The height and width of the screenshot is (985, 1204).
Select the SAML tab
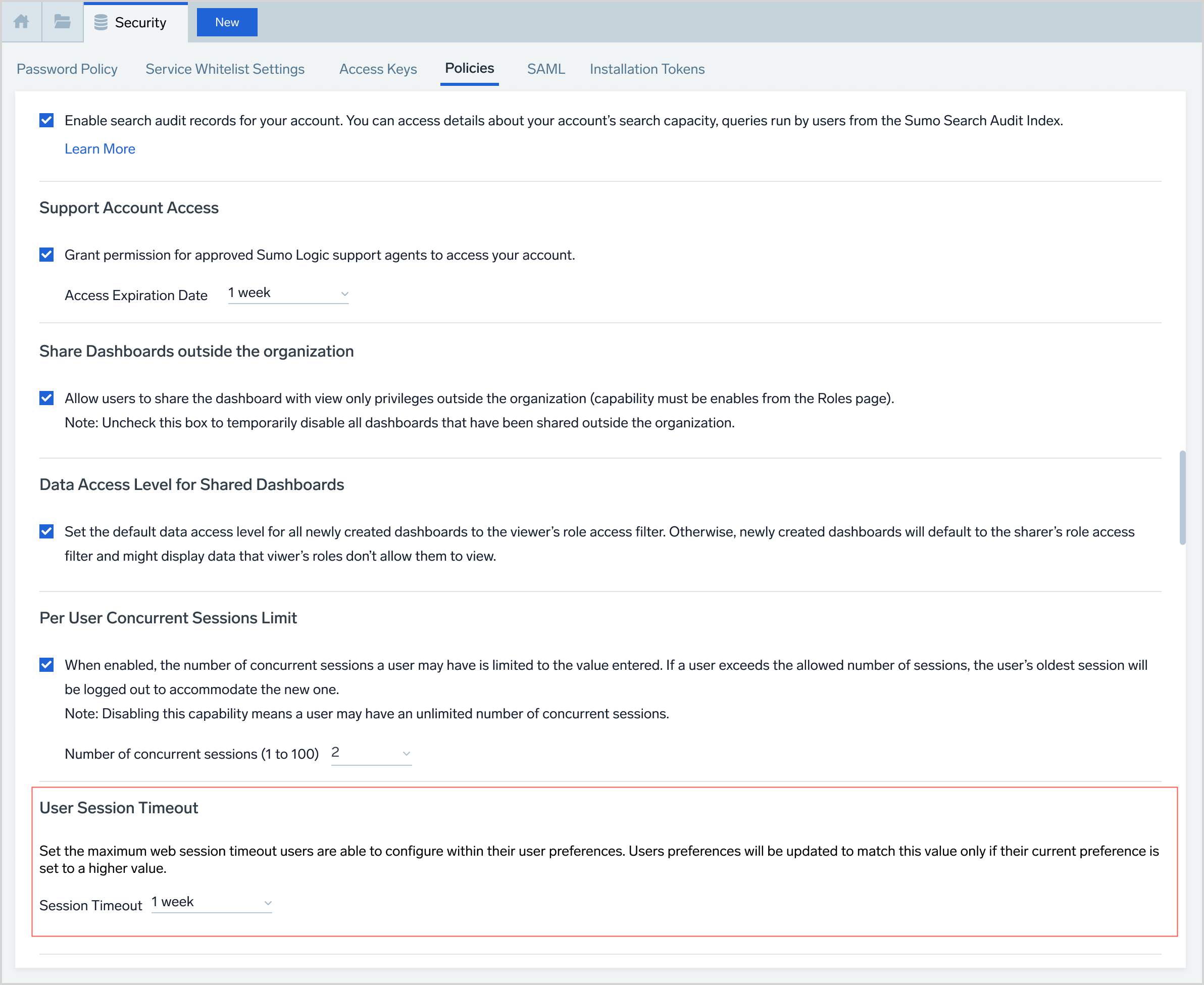(545, 69)
